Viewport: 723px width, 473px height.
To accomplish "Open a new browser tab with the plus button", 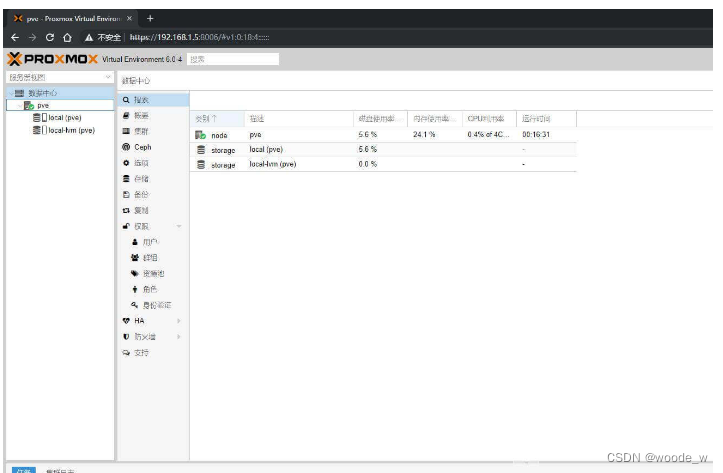I will pos(150,18).
